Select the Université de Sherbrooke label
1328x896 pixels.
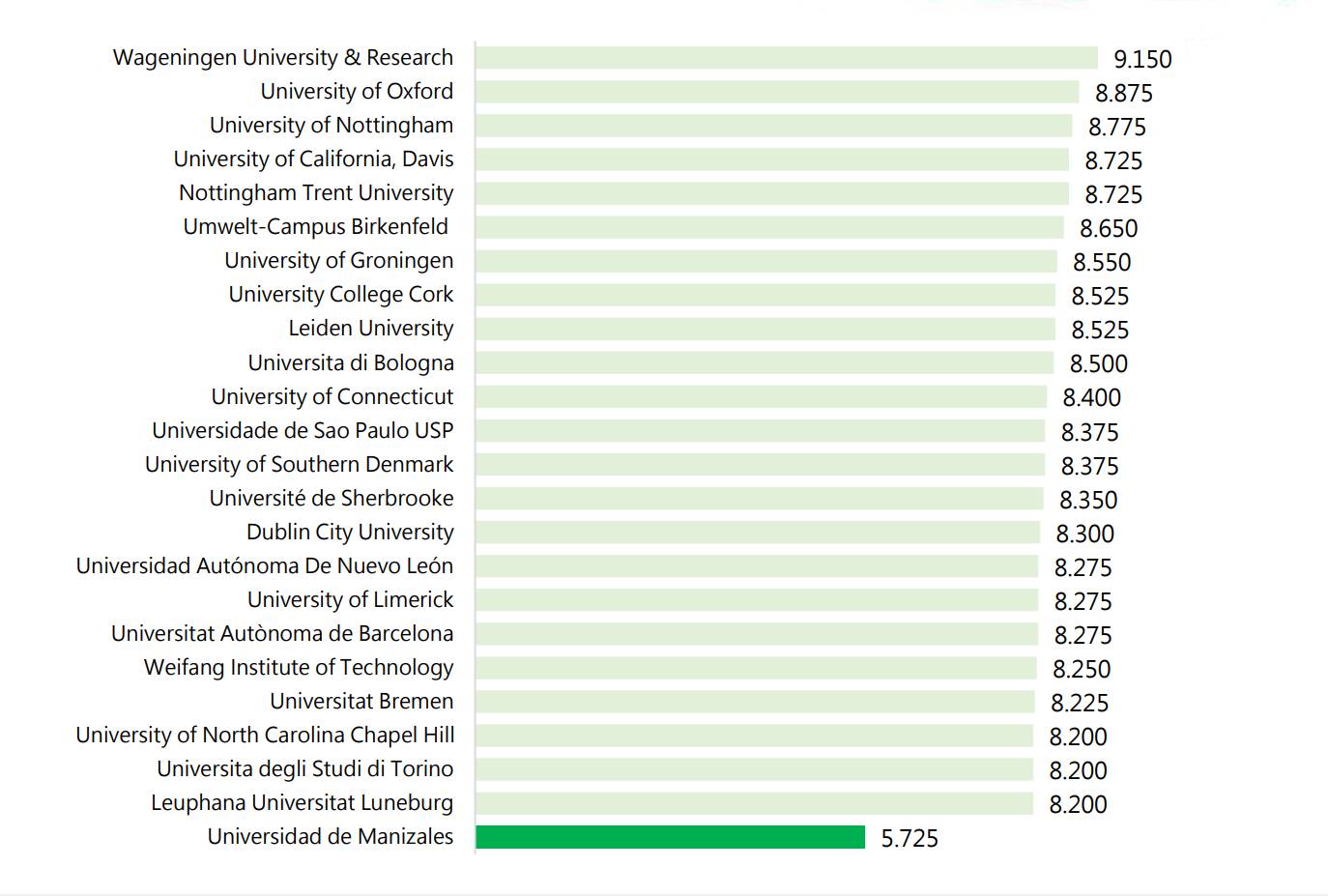point(332,499)
